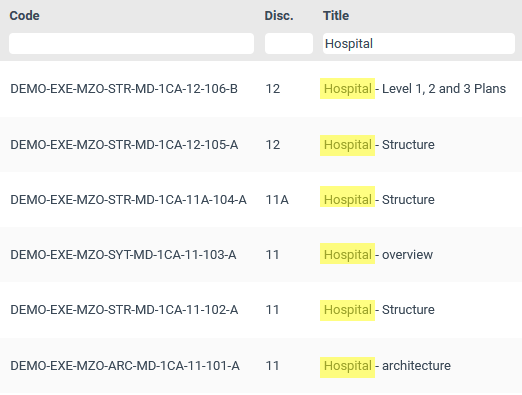Click the Title filter field containing Hospital

coord(419,43)
